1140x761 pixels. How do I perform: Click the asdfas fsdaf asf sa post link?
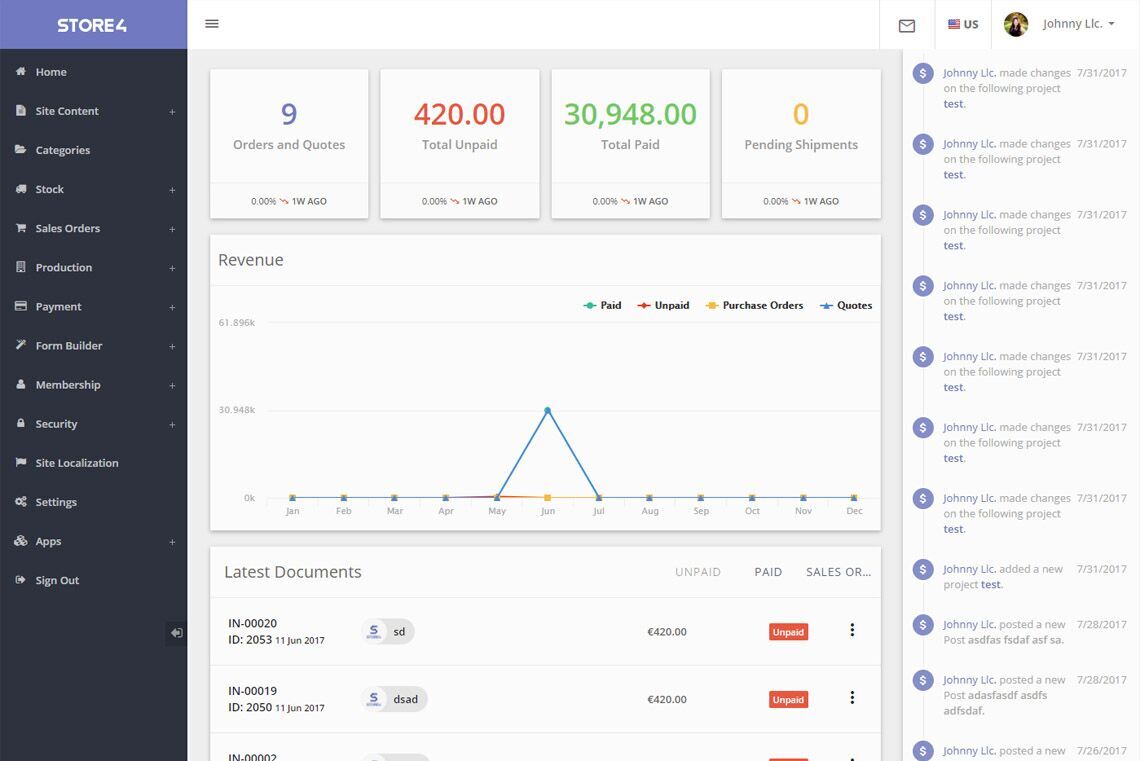pyautogui.click(x=1015, y=640)
